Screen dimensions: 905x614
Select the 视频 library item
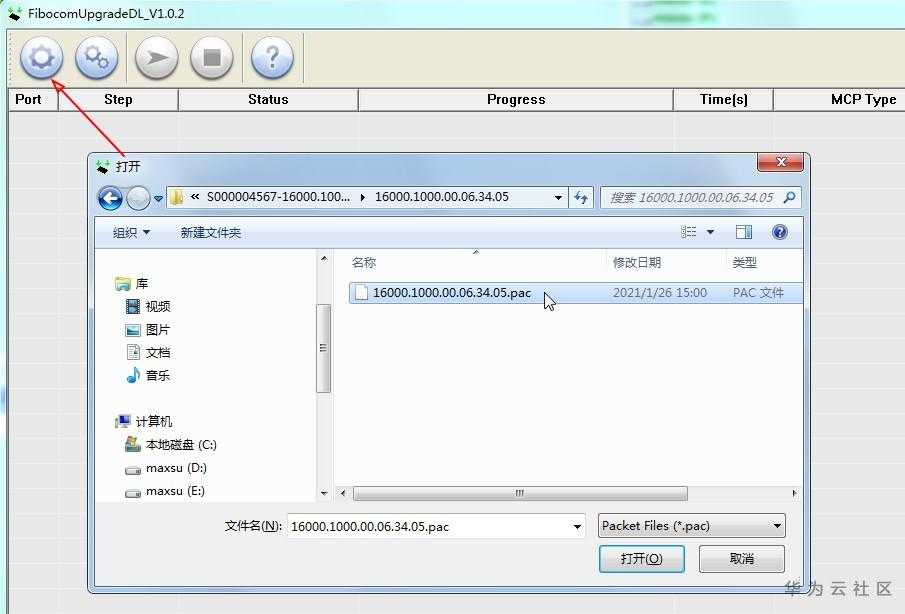148,306
